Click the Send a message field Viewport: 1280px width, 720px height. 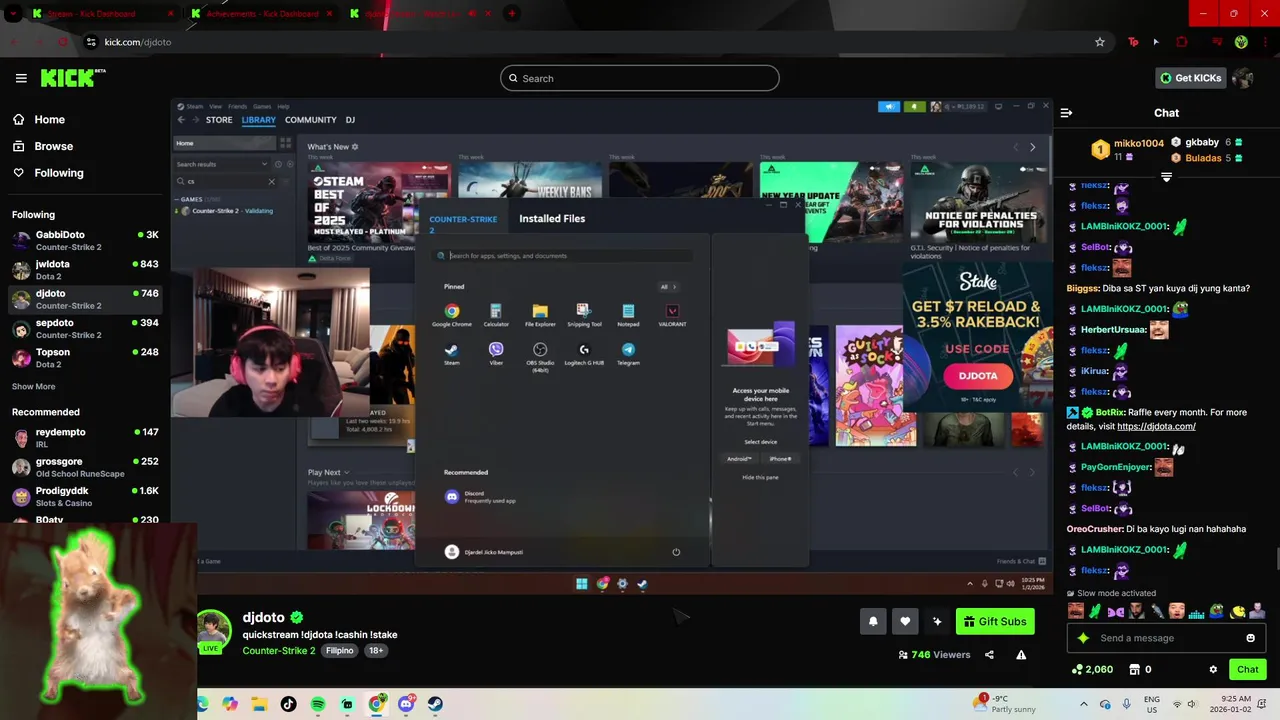coord(1166,638)
